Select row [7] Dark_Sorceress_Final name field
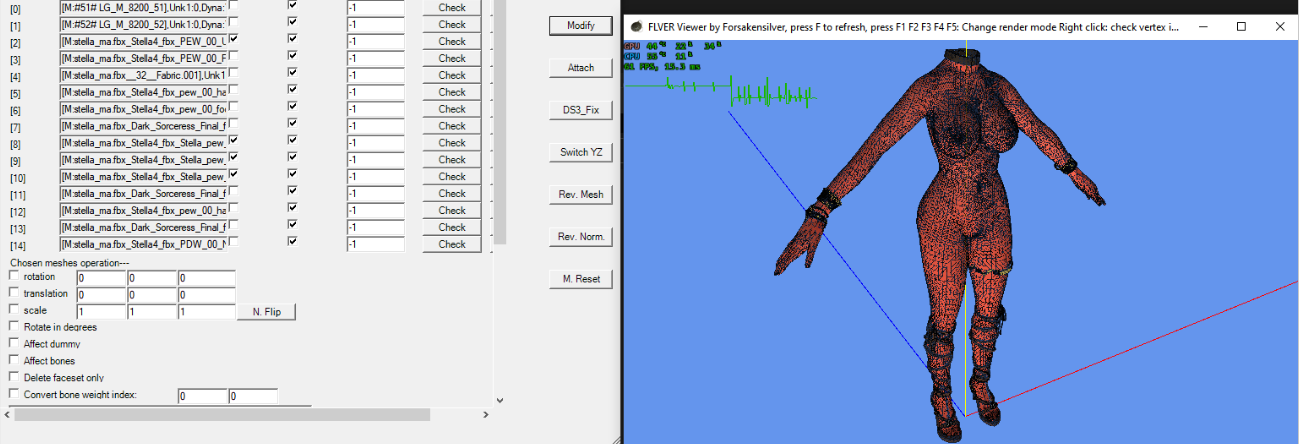The height and width of the screenshot is (444, 1299). pyautogui.click(x=143, y=126)
